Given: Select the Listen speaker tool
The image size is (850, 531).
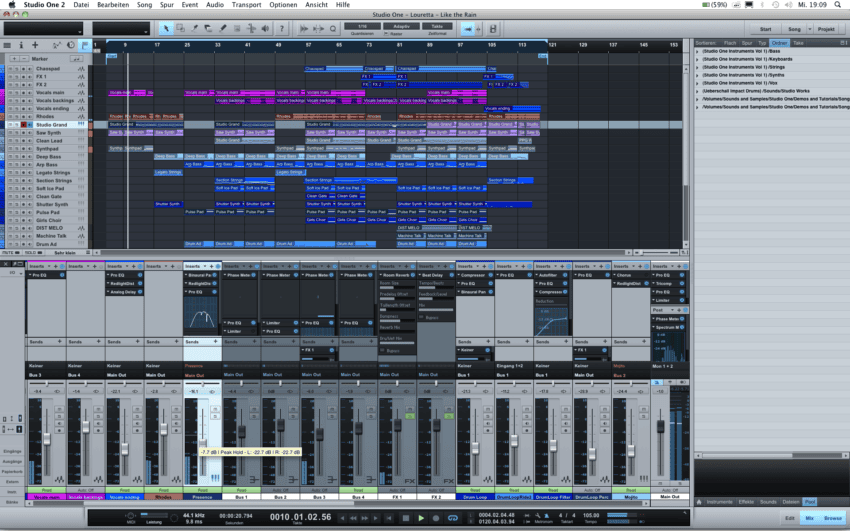Looking at the screenshot, I should click(x=267, y=28).
